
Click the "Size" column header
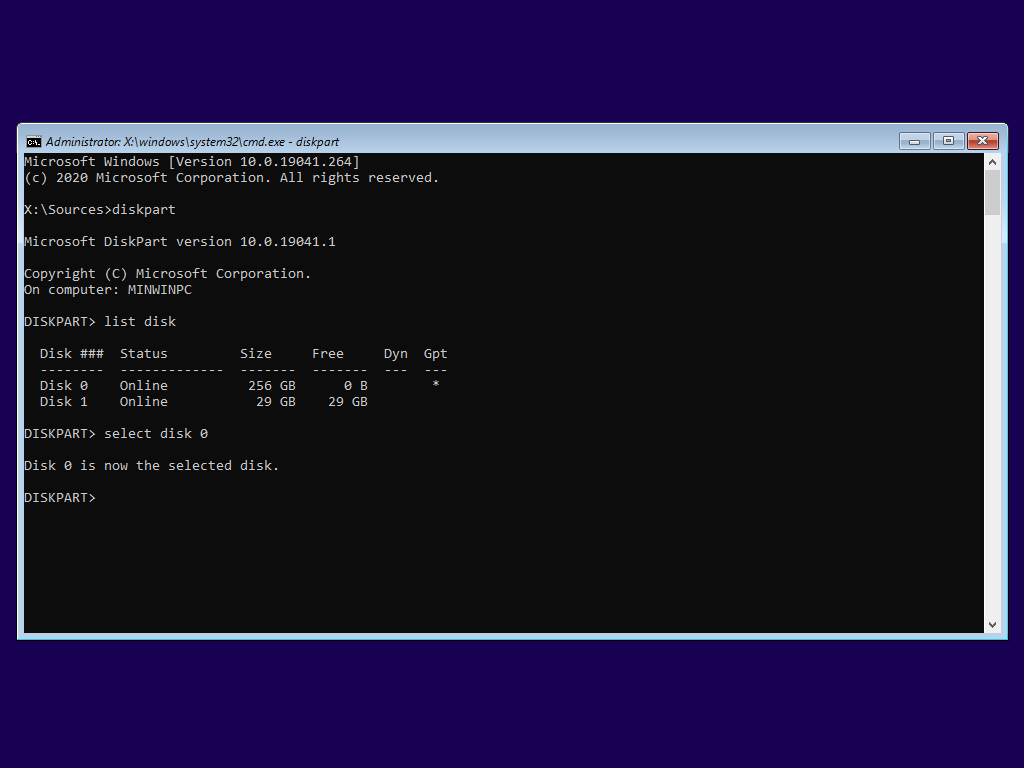(x=255, y=353)
